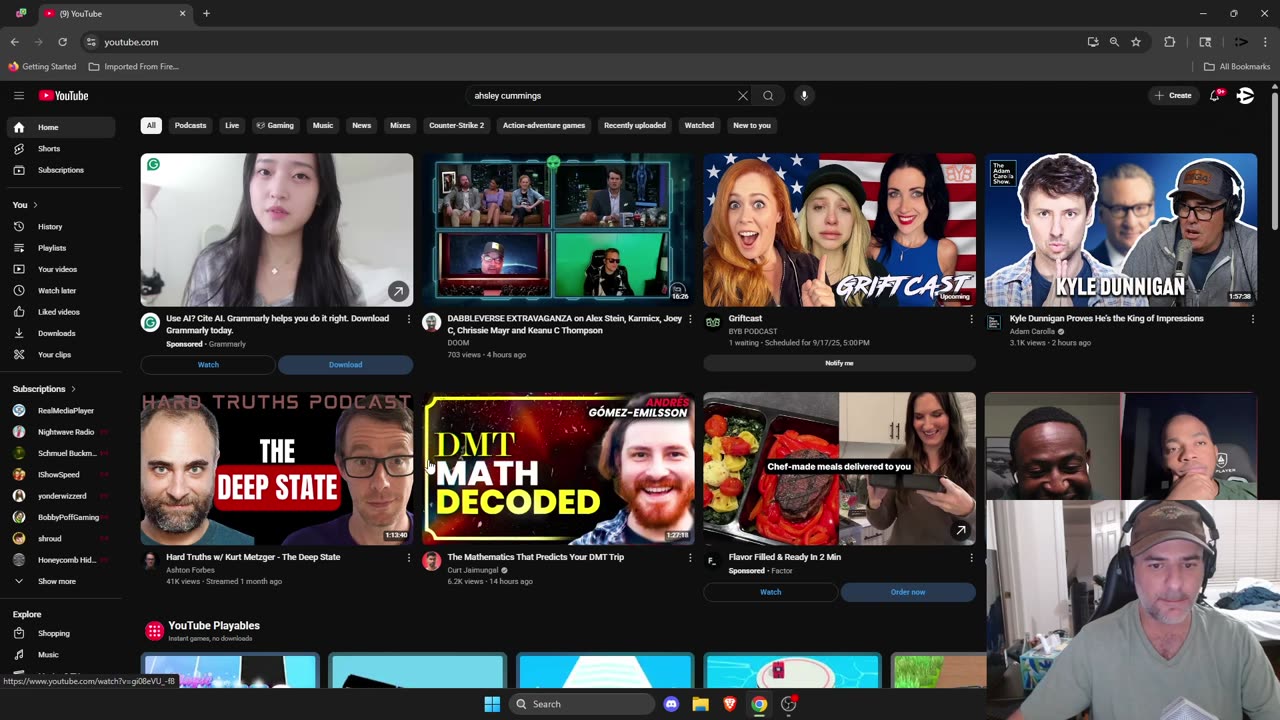This screenshot has height=720, width=1280.
Task: Start voice search with the microphone icon
Action: pyautogui.click(x=804, y=96)
